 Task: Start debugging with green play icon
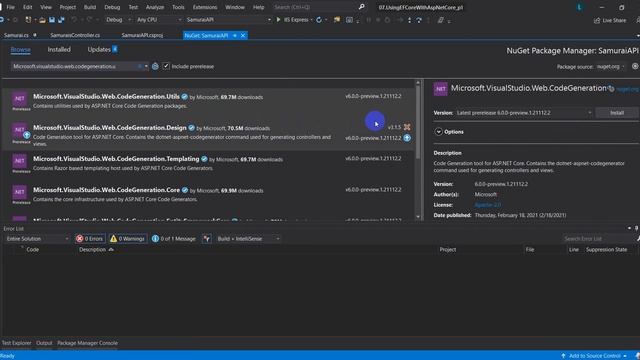tap(278, 20)
